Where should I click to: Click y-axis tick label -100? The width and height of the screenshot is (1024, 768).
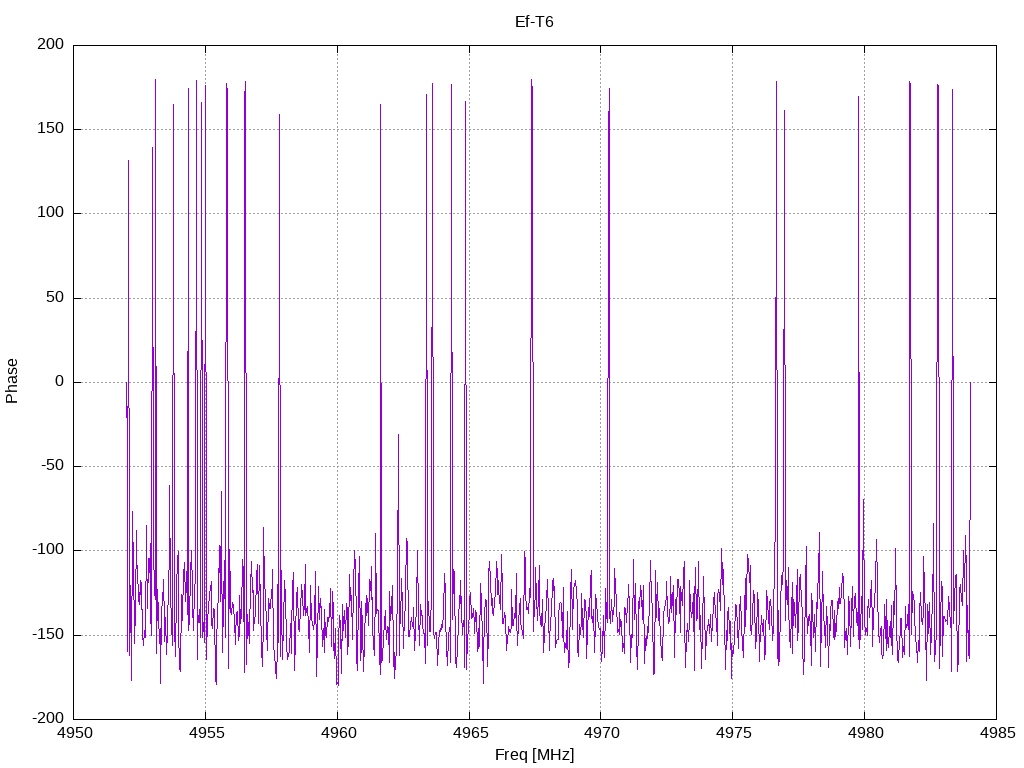48,550
